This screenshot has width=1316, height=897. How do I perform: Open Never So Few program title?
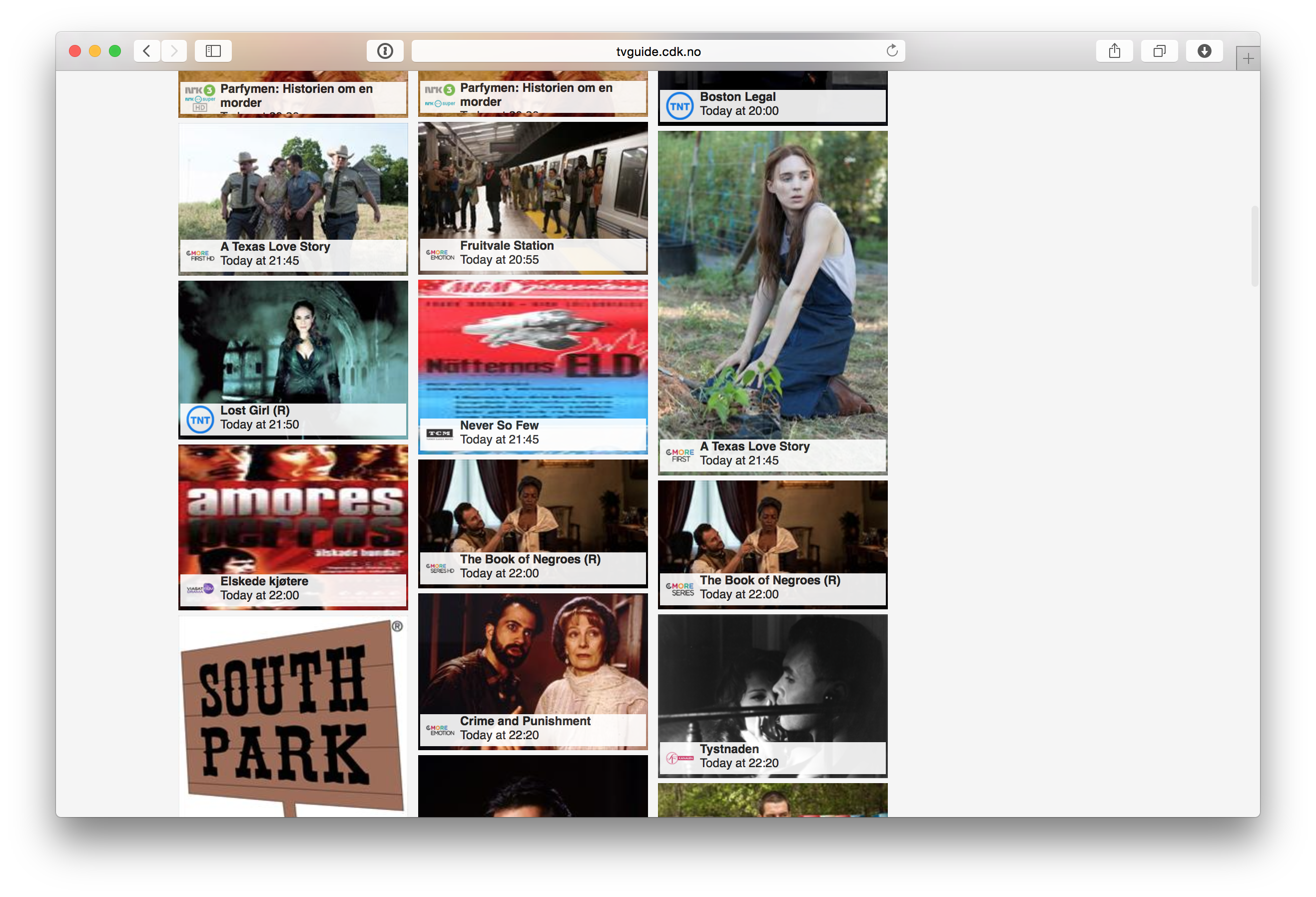[499, 425]
